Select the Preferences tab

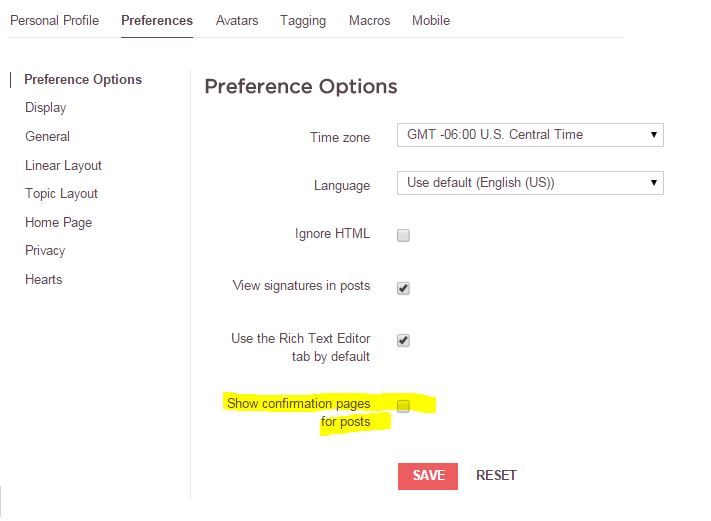(x=157, y=20)
